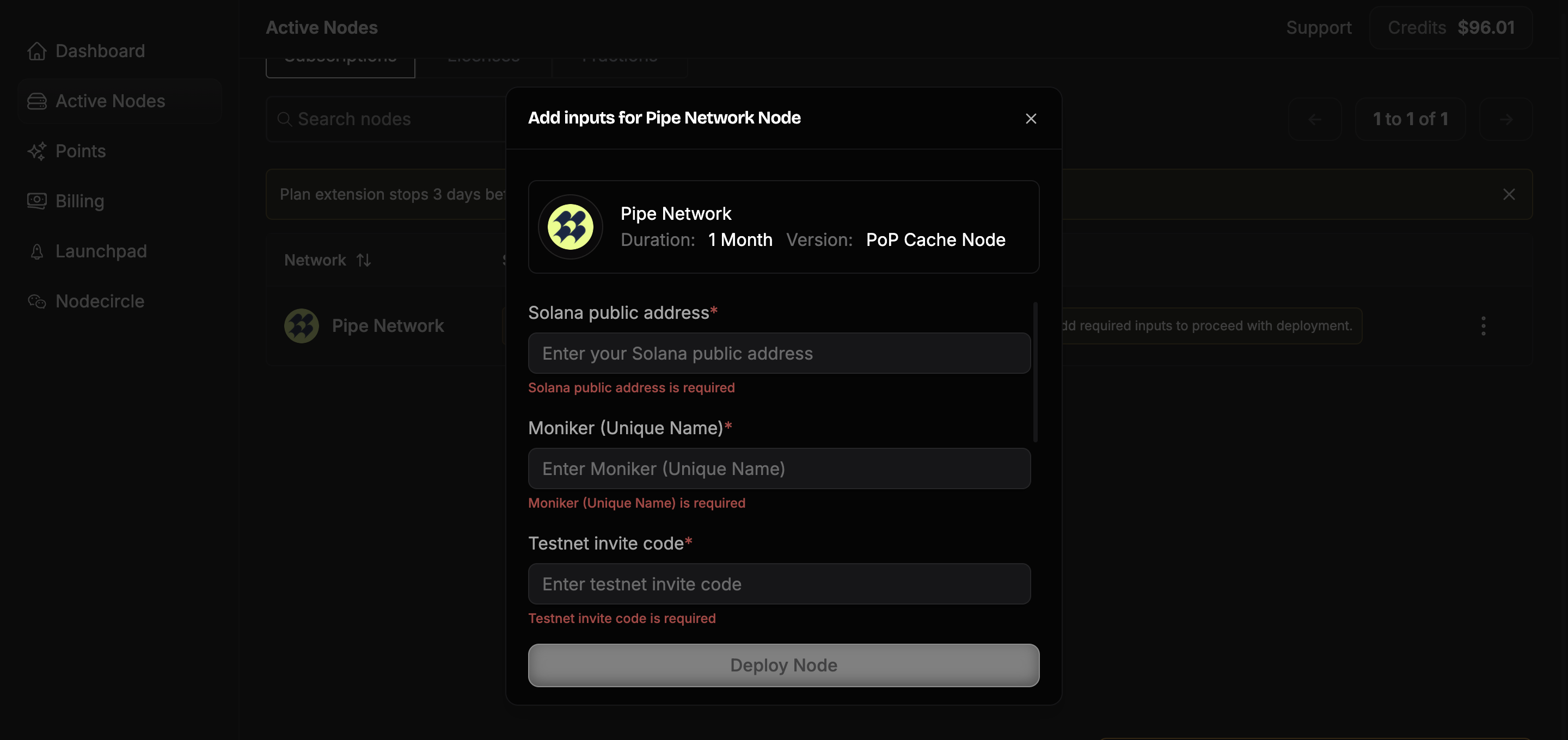Screen dimensions: 1568x740
Task: Click the Points sparkle icon
Action: [36, 151]
